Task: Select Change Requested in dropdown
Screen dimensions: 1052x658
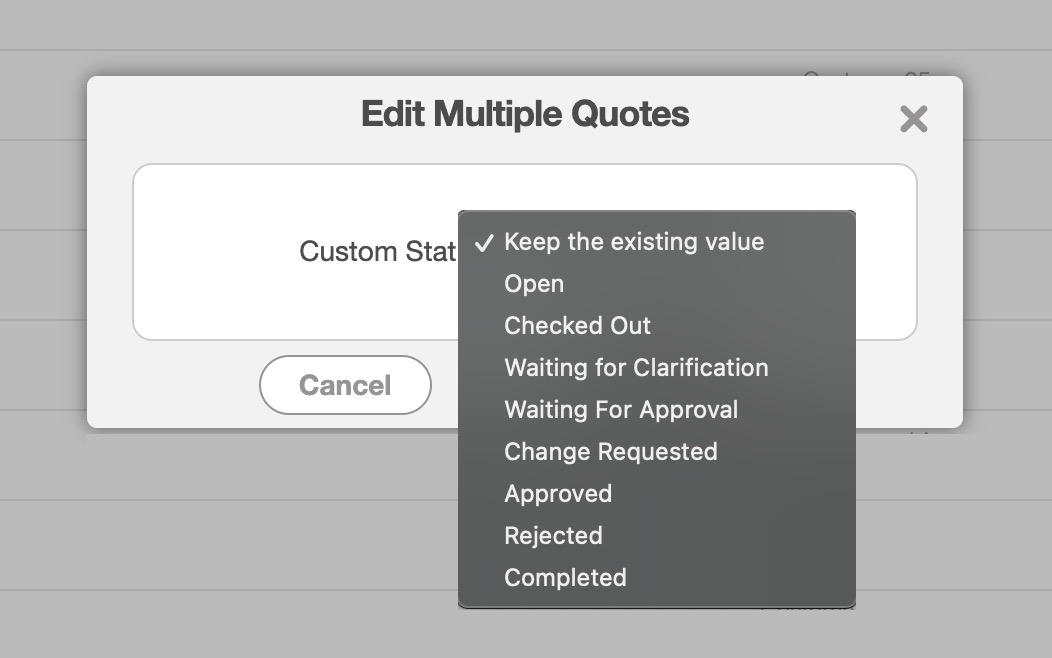Action: [x=610, y=452]
